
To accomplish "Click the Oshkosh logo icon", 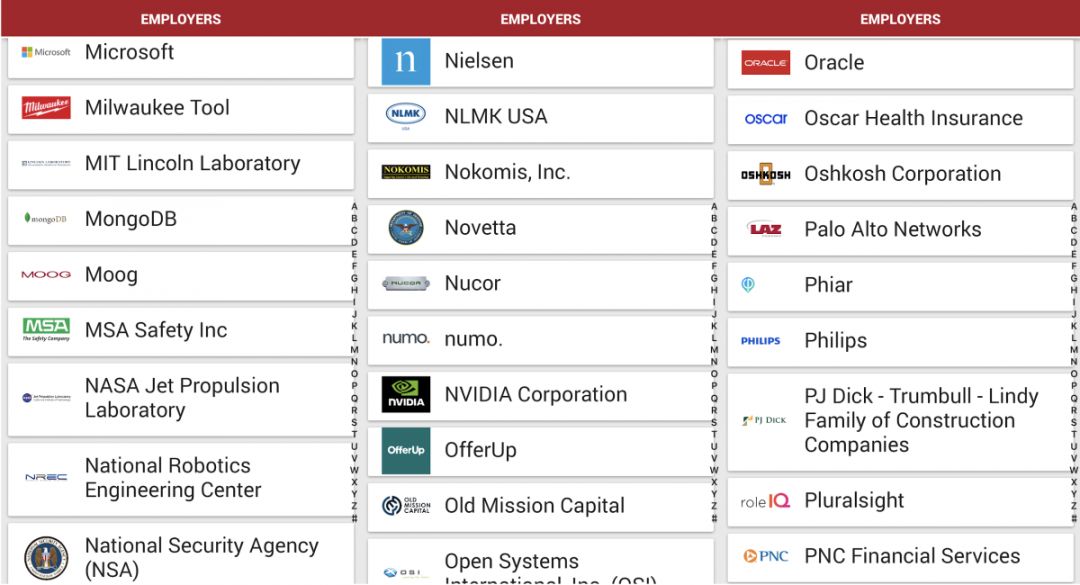I will tap(766, 174).
